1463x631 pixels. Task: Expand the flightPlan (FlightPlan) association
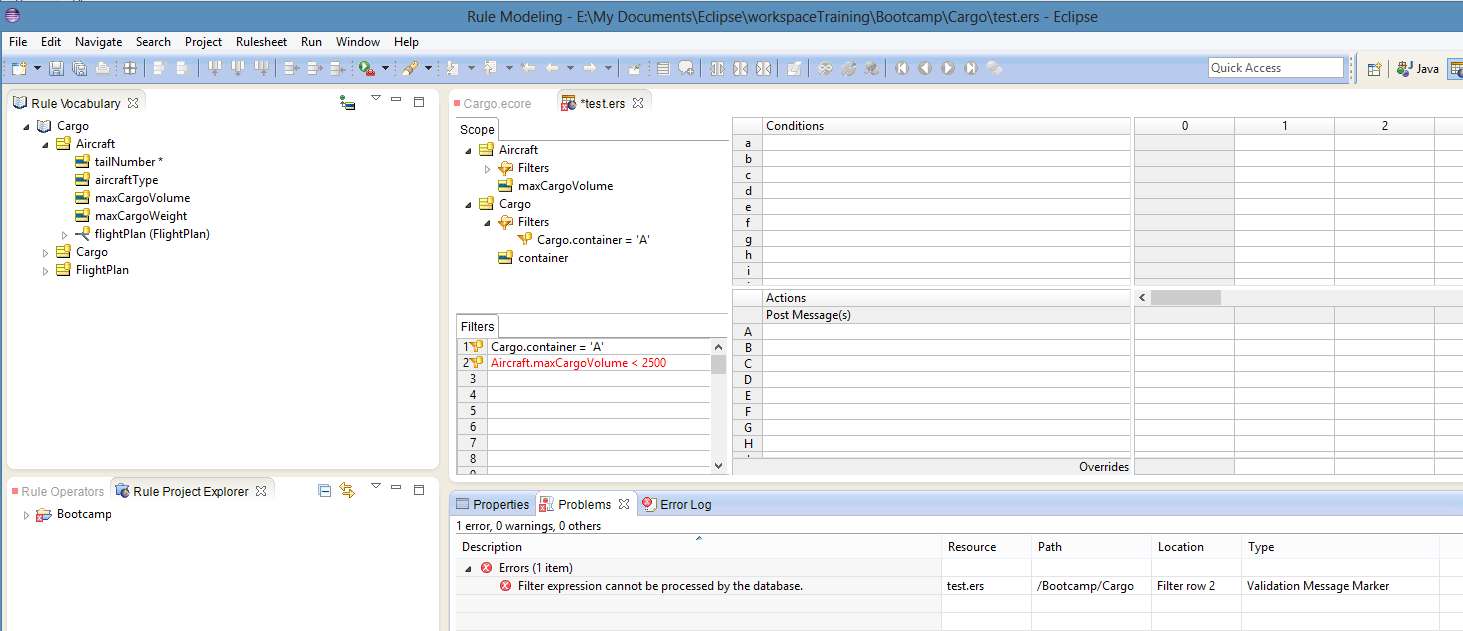pos(64,235)
